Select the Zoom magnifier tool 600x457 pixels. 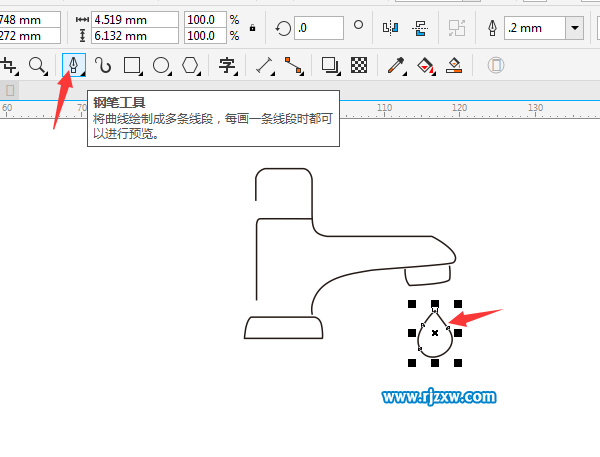pos(38,66)
